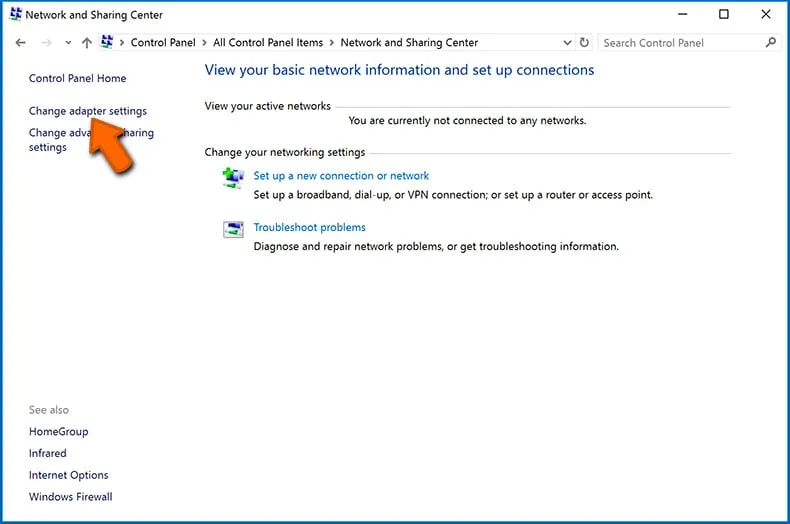Open Internet Options from See also

tap(68, 475)
